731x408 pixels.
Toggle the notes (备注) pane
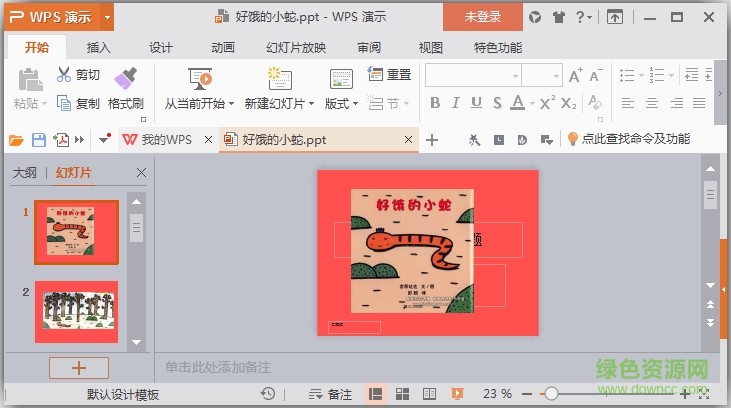pos(329,394)
